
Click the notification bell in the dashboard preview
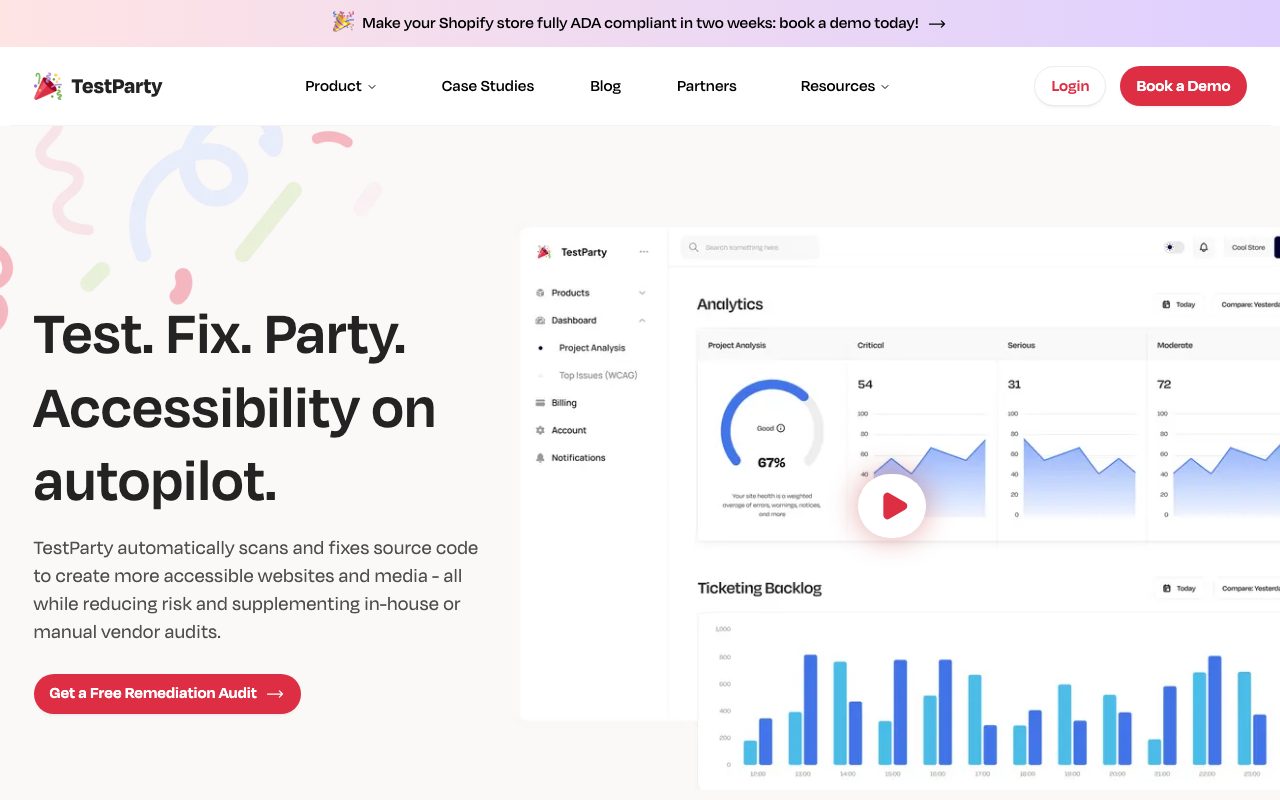(x=1204, y=247)
